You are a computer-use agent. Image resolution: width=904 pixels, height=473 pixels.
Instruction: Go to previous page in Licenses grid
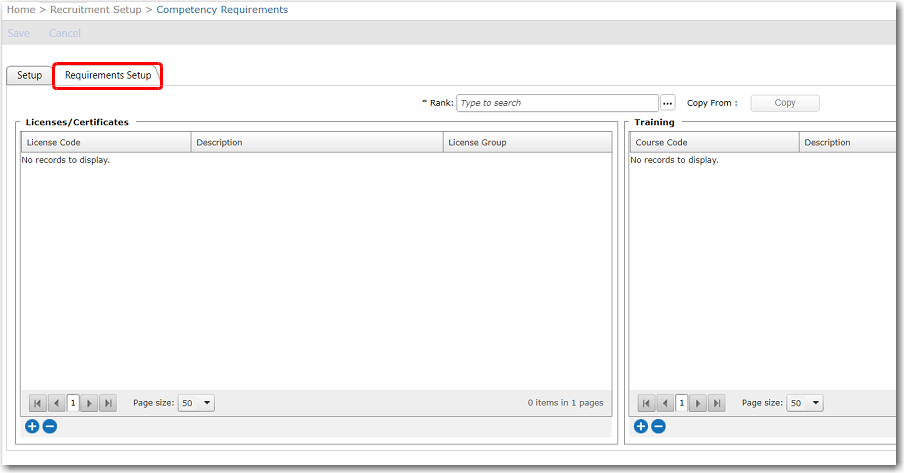click(56, 403)
